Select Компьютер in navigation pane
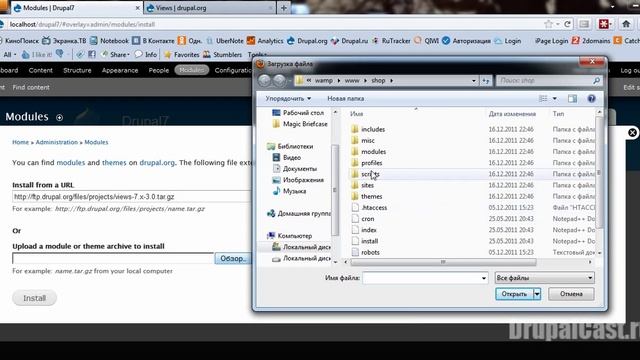Image resolution: width=640 pixels, height=360 pixels. [x=289, y=236]
